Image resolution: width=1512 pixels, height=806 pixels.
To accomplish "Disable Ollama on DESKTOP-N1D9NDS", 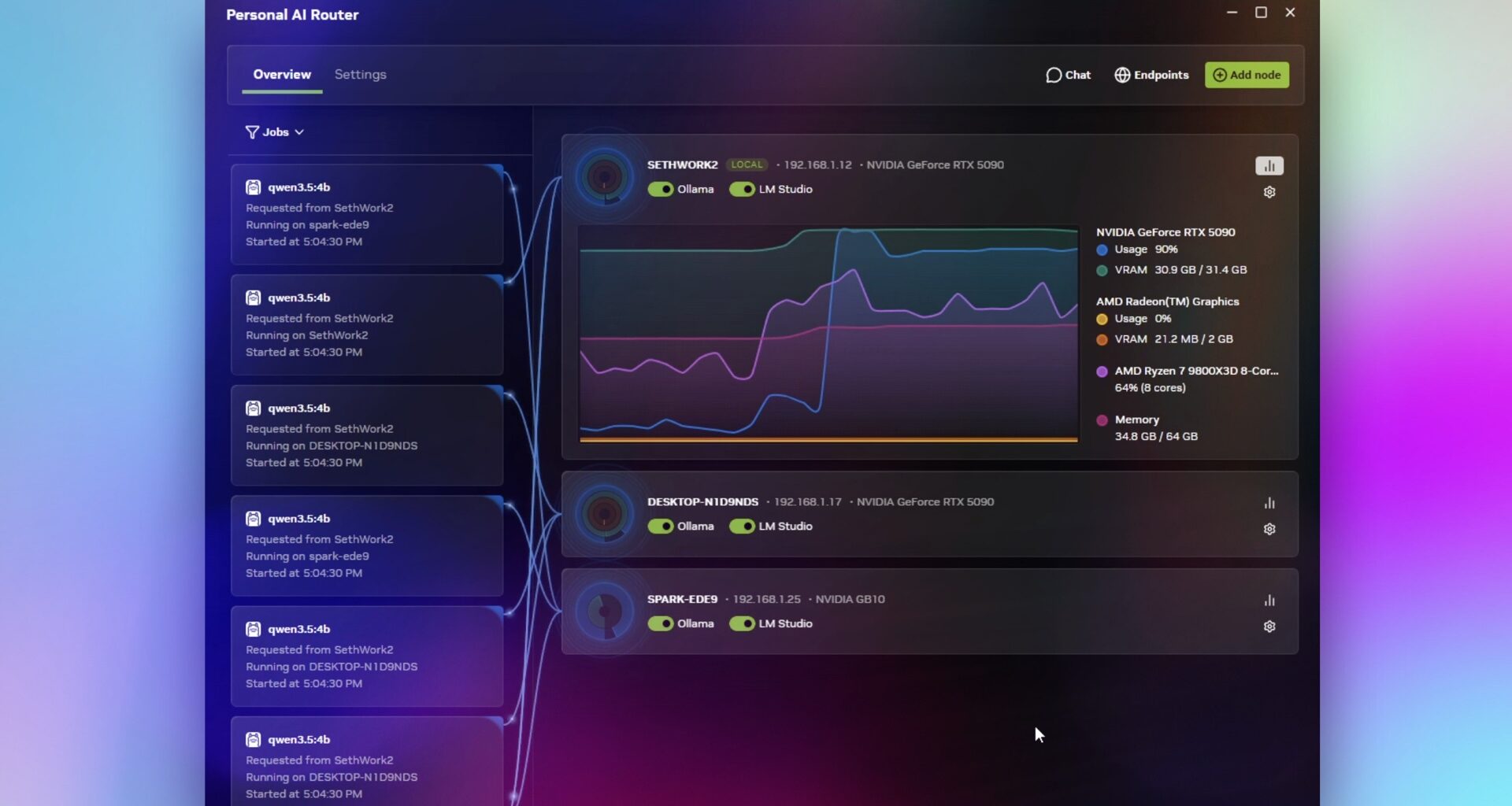I will tap(661, 526).
